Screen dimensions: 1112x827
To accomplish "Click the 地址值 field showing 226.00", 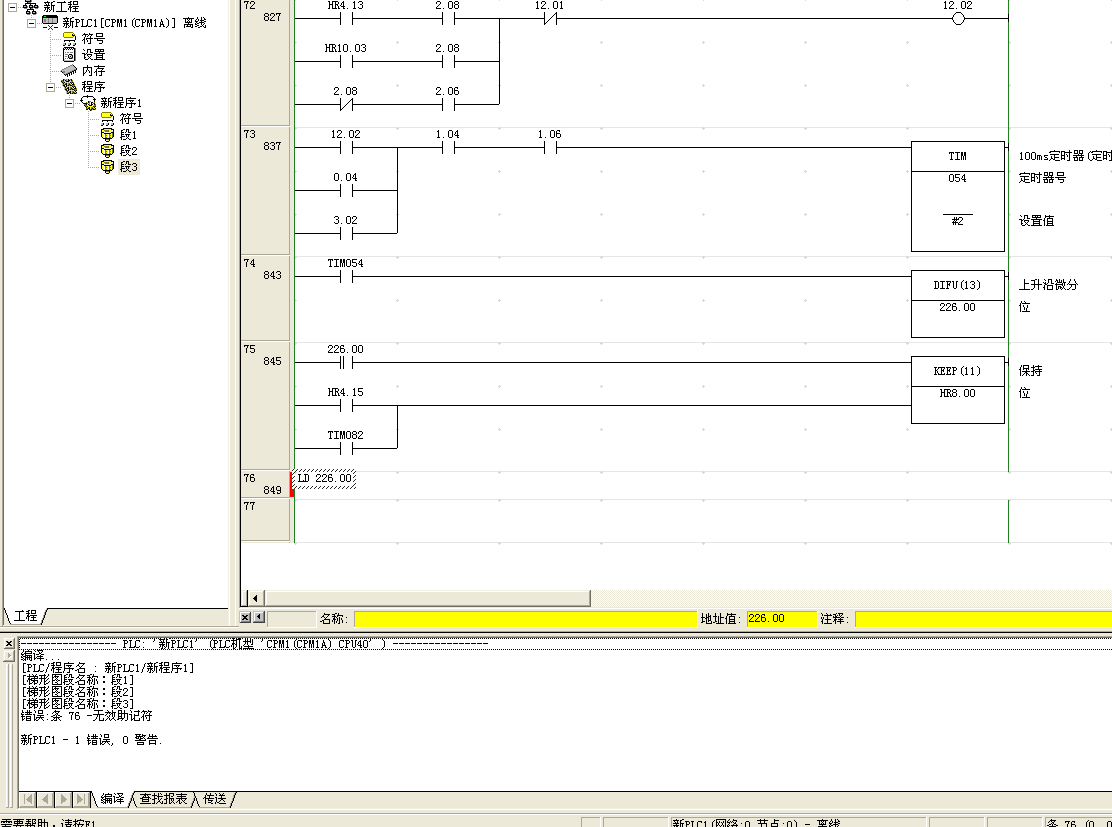I will coord(780,619).
